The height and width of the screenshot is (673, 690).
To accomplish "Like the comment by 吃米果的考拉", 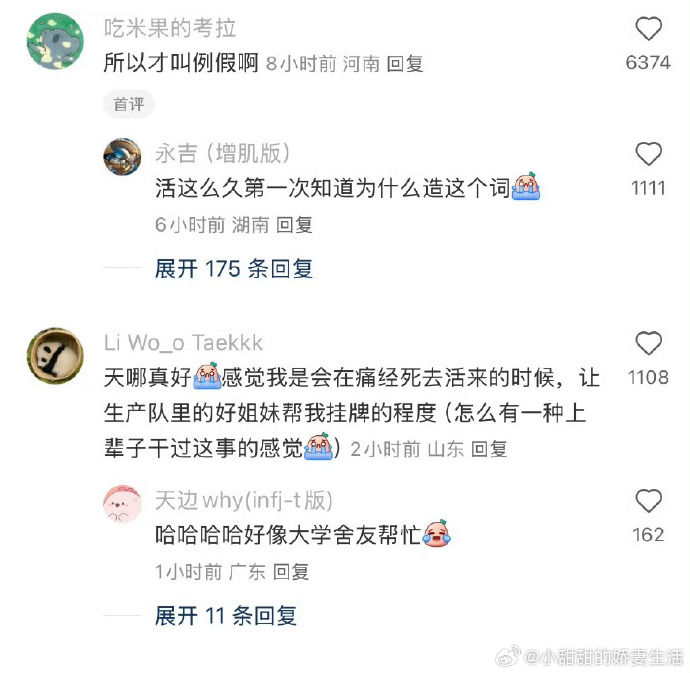I will click(x=648, y=29).
